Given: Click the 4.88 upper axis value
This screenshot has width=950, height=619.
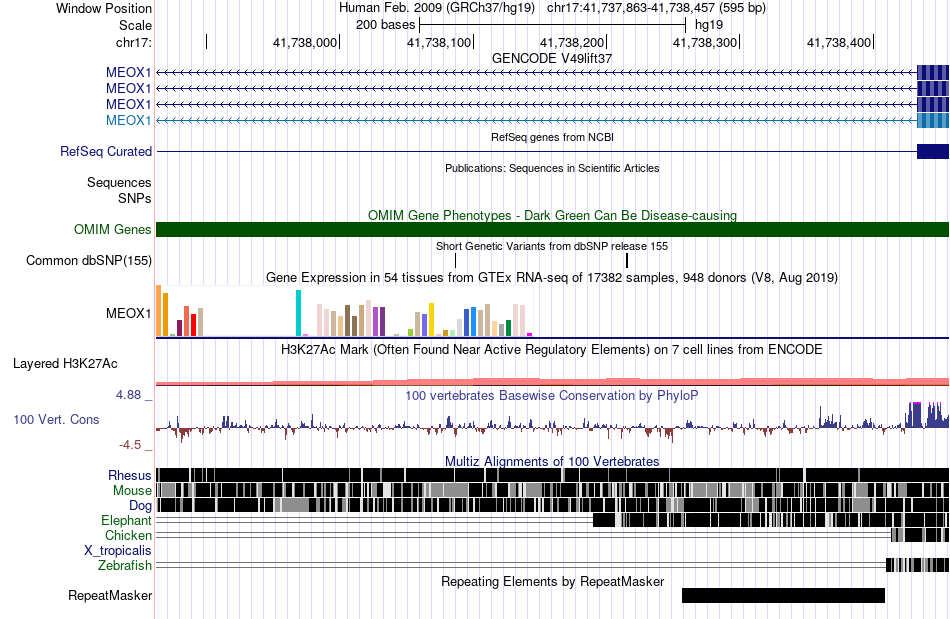Looking at the screenshot, I should pos(128,395).
